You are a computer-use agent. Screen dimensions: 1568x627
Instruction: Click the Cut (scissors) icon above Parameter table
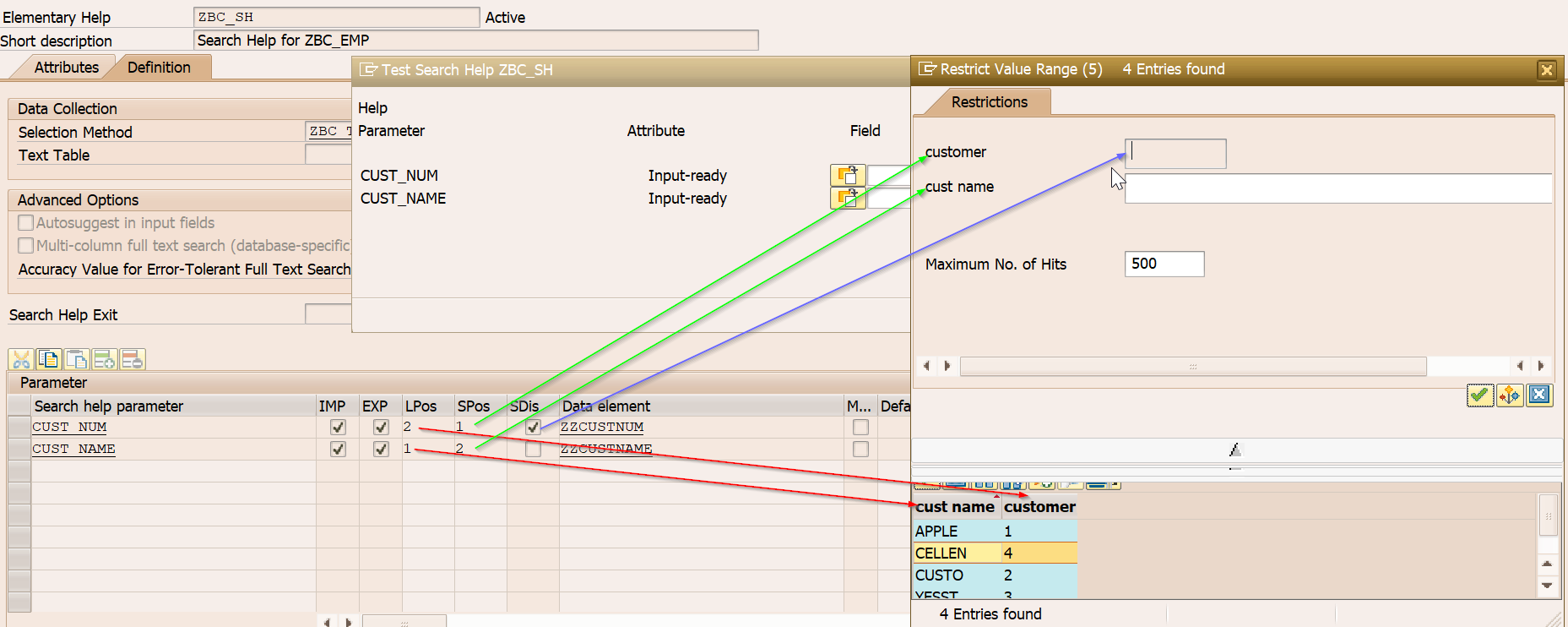click(21, 360)
